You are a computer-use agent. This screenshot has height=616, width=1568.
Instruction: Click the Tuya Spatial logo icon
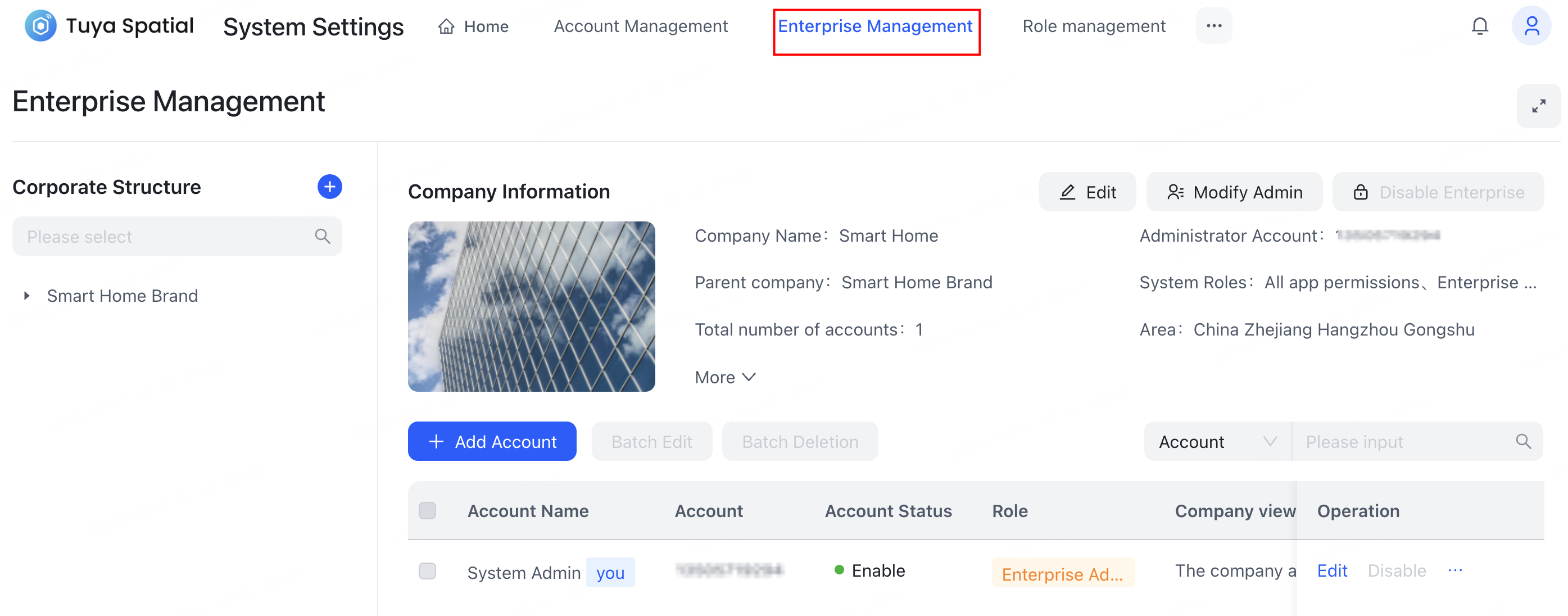pos(40,25)
